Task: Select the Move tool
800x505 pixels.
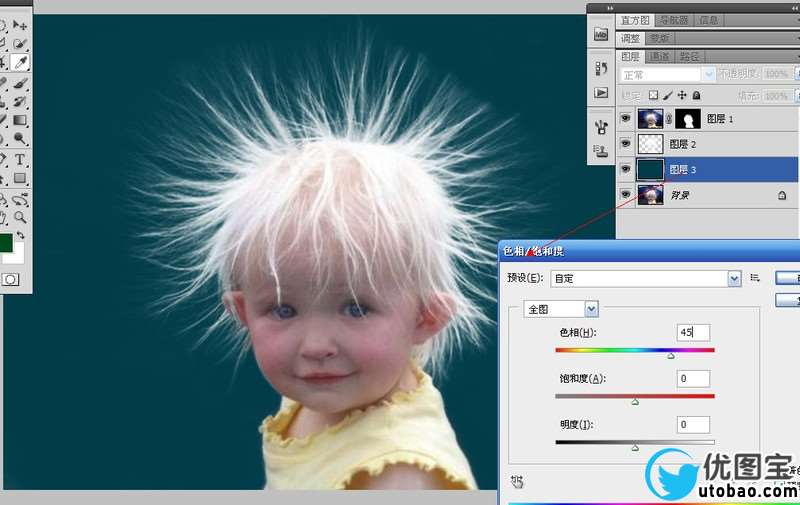Action: (20, 24)
